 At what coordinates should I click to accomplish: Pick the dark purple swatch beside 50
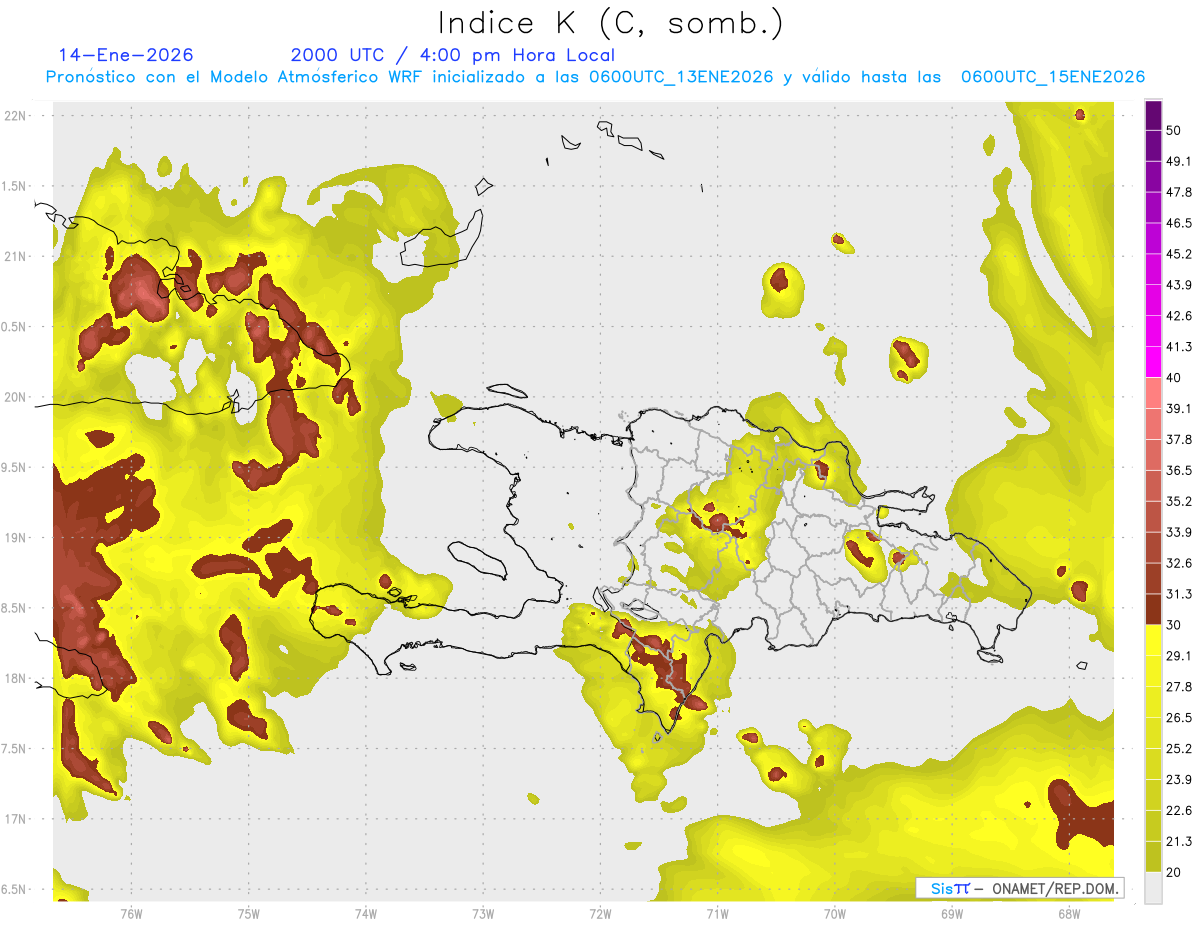(1153, 115)
